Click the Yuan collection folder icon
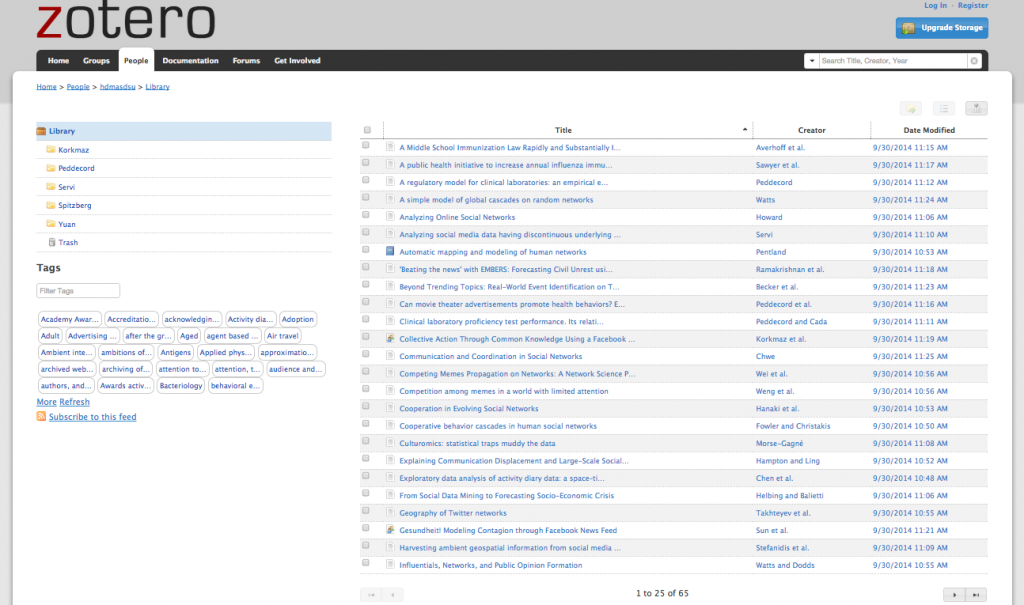The height and width of the screenshot is (605, 1024). pos(51,223)
